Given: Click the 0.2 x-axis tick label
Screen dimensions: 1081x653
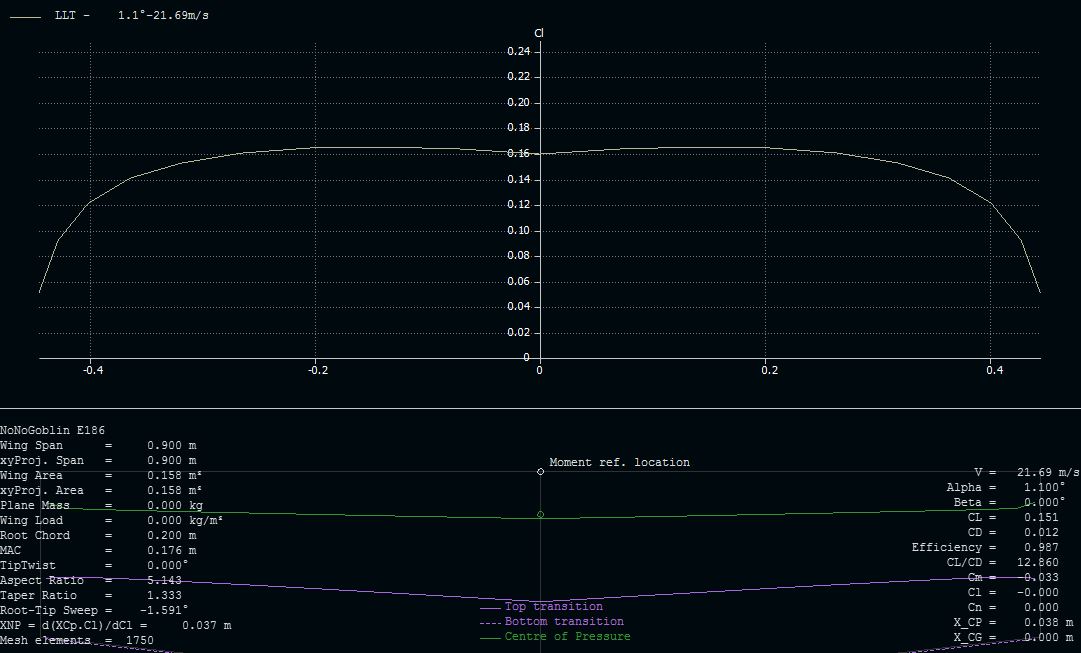Looking at the screenshot, I should coord(766,371).
